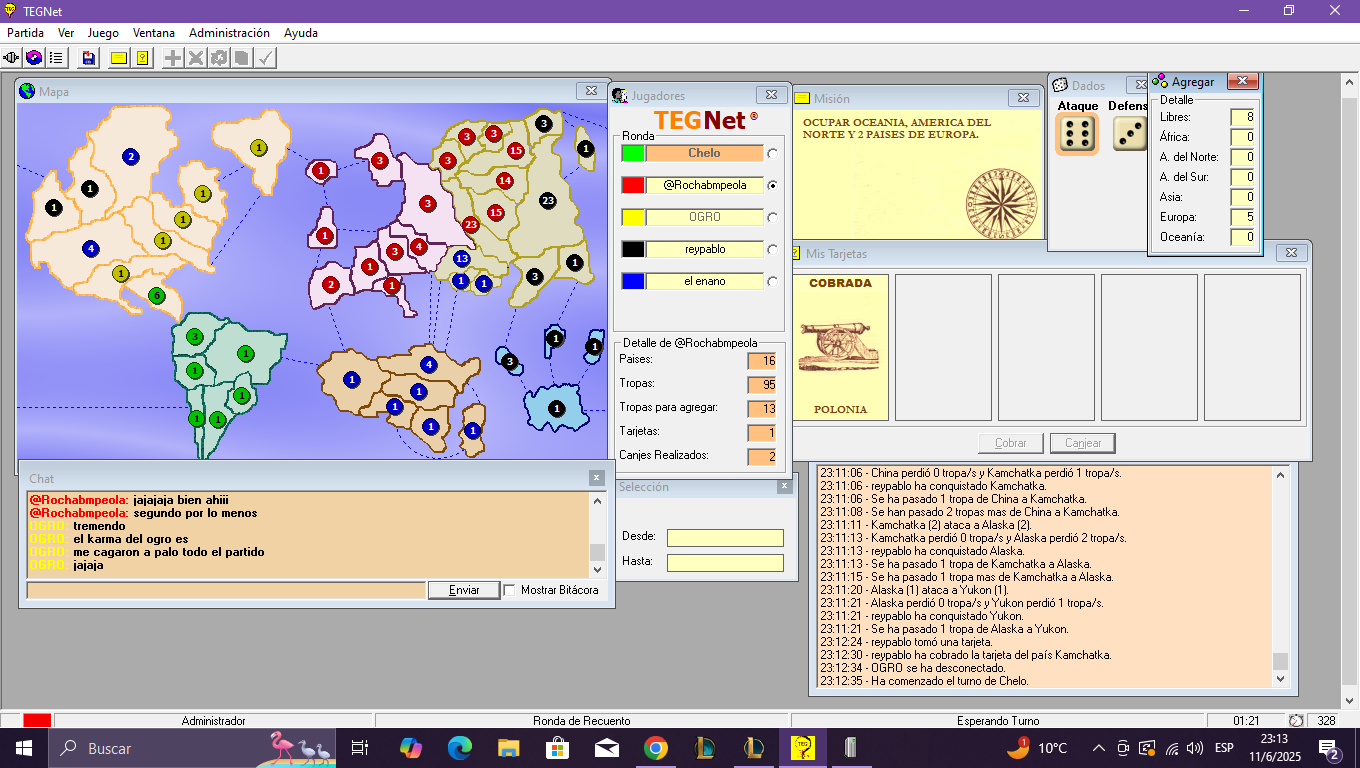Click the Dados dice title icon
Viewport: 1360px width, 768px height.
1060,86
